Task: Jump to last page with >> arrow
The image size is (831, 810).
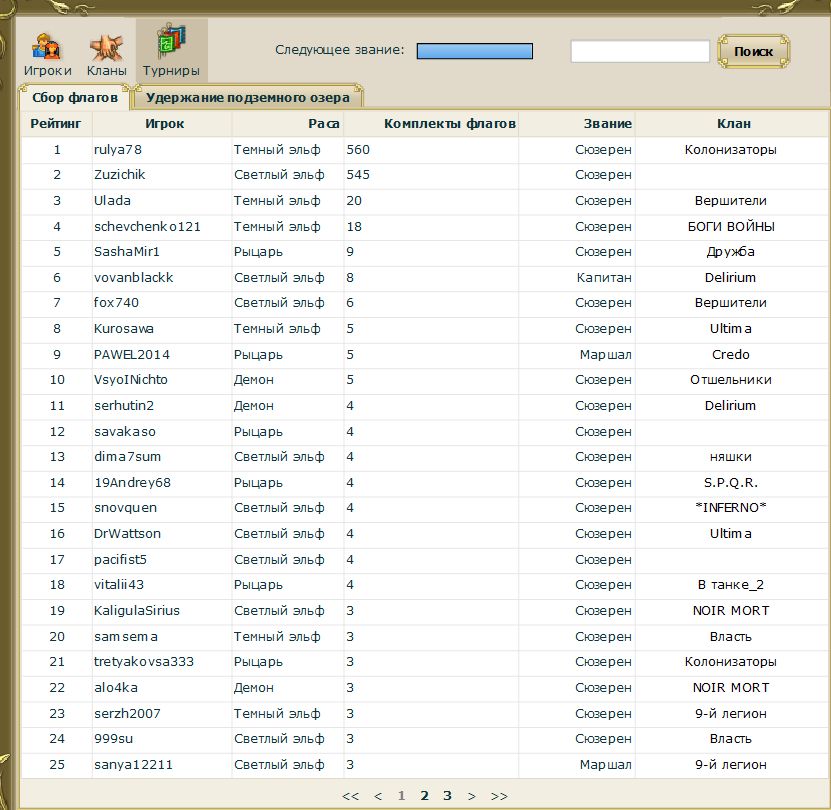Action: click(x=499, y=796)
